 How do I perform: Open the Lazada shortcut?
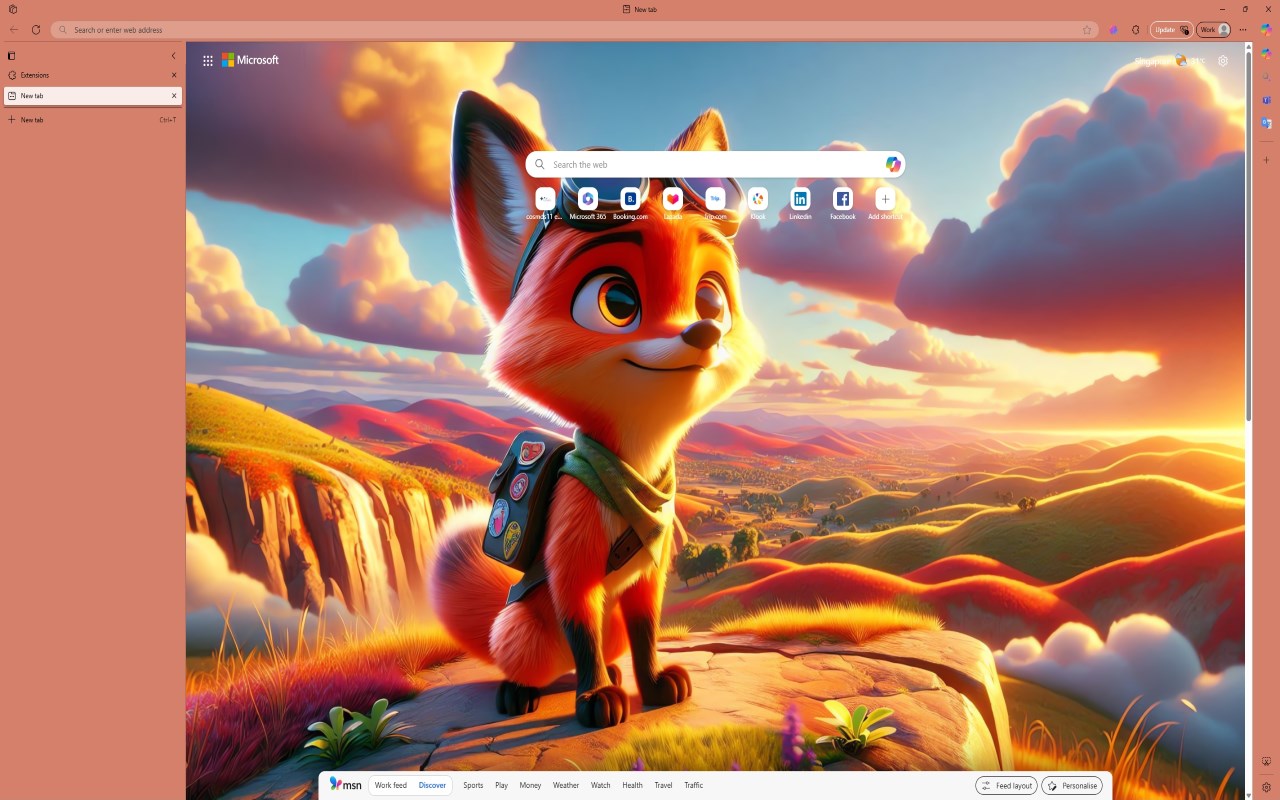click(x=673, y=203)
